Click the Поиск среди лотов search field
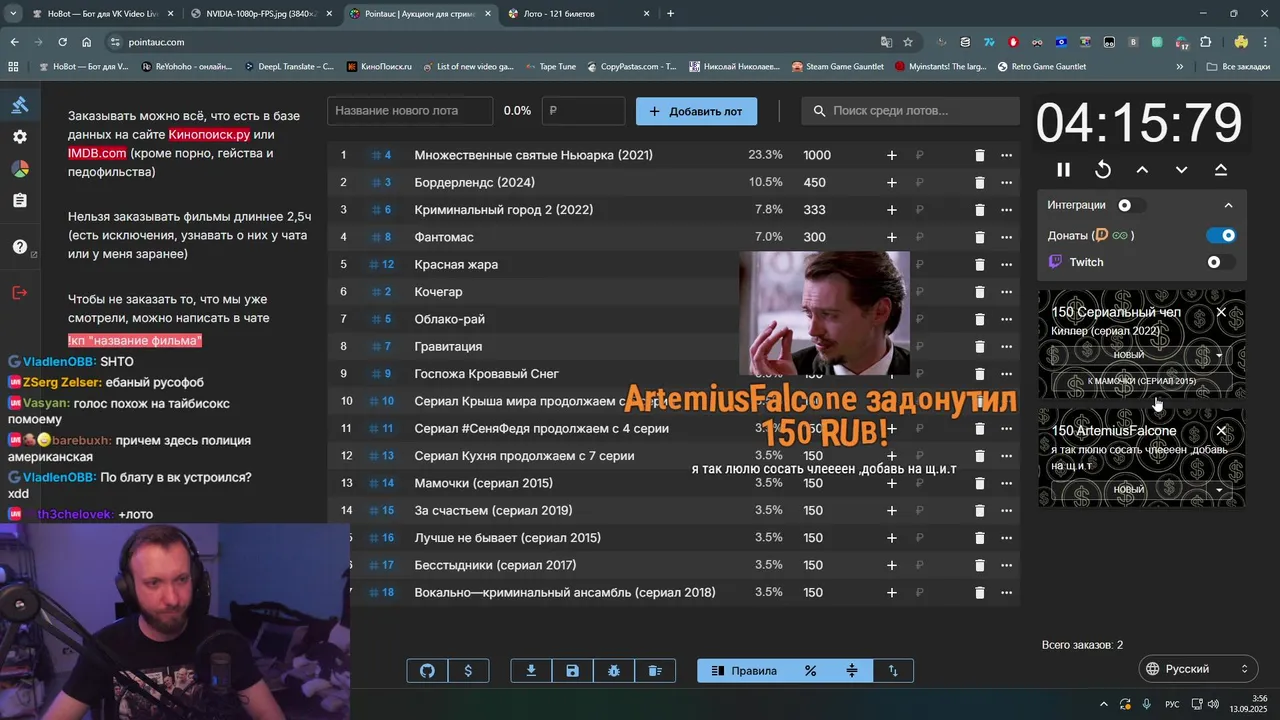This screenshot has height=720, width=1280. (x=910, y=111)
